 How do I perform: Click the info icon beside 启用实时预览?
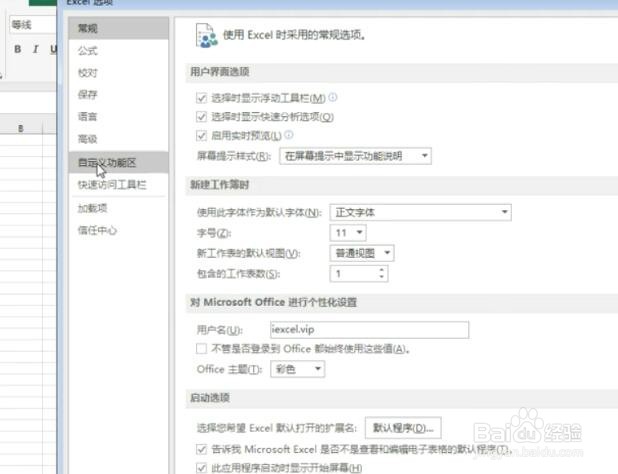(289, 135)
